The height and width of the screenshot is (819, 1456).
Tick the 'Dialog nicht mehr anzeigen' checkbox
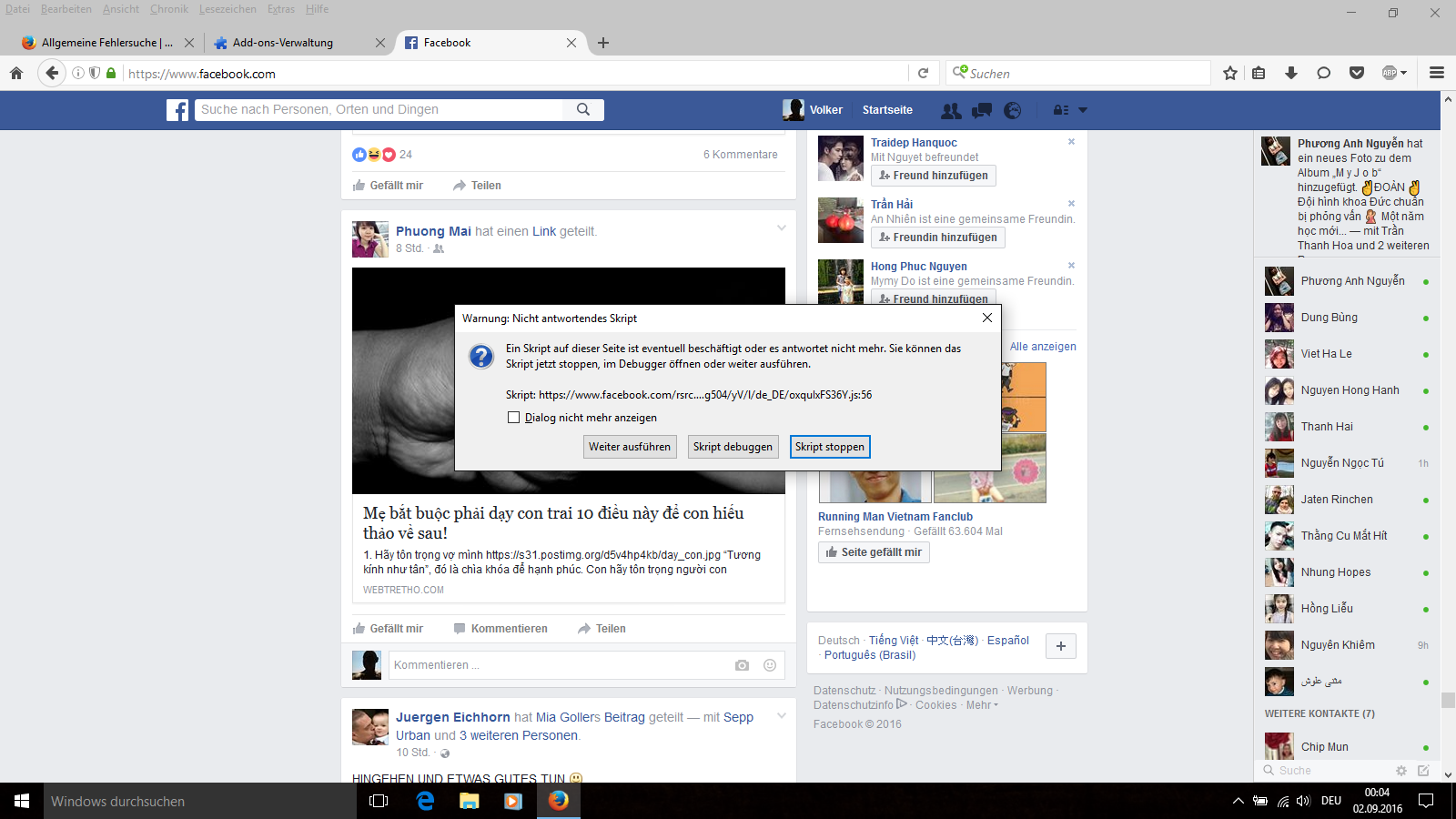513,418
